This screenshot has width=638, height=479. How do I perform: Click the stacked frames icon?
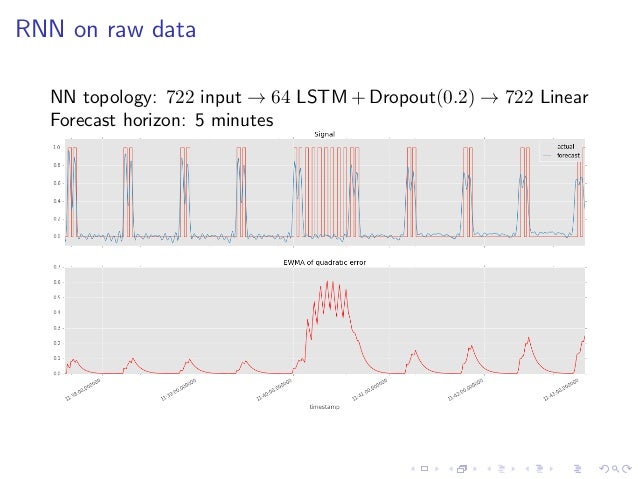462,469
